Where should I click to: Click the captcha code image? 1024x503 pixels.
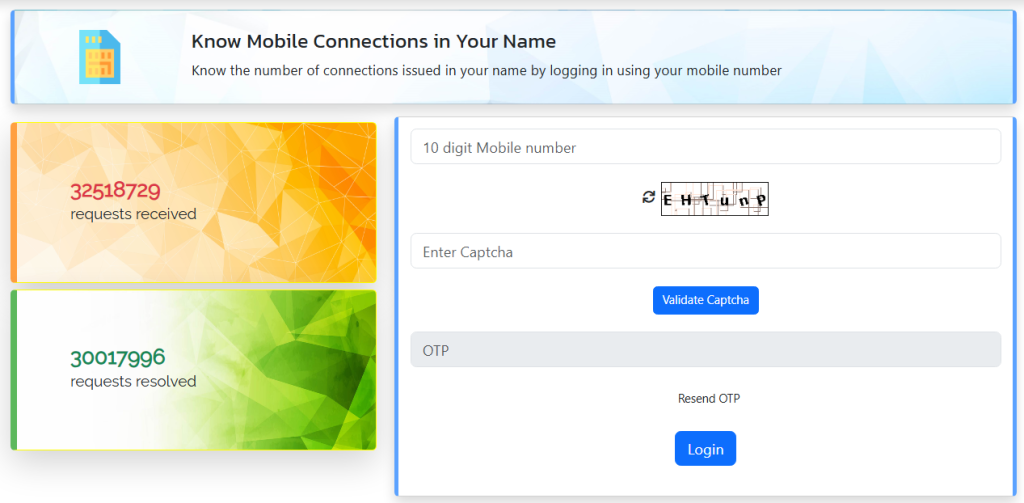coord(714,199)
